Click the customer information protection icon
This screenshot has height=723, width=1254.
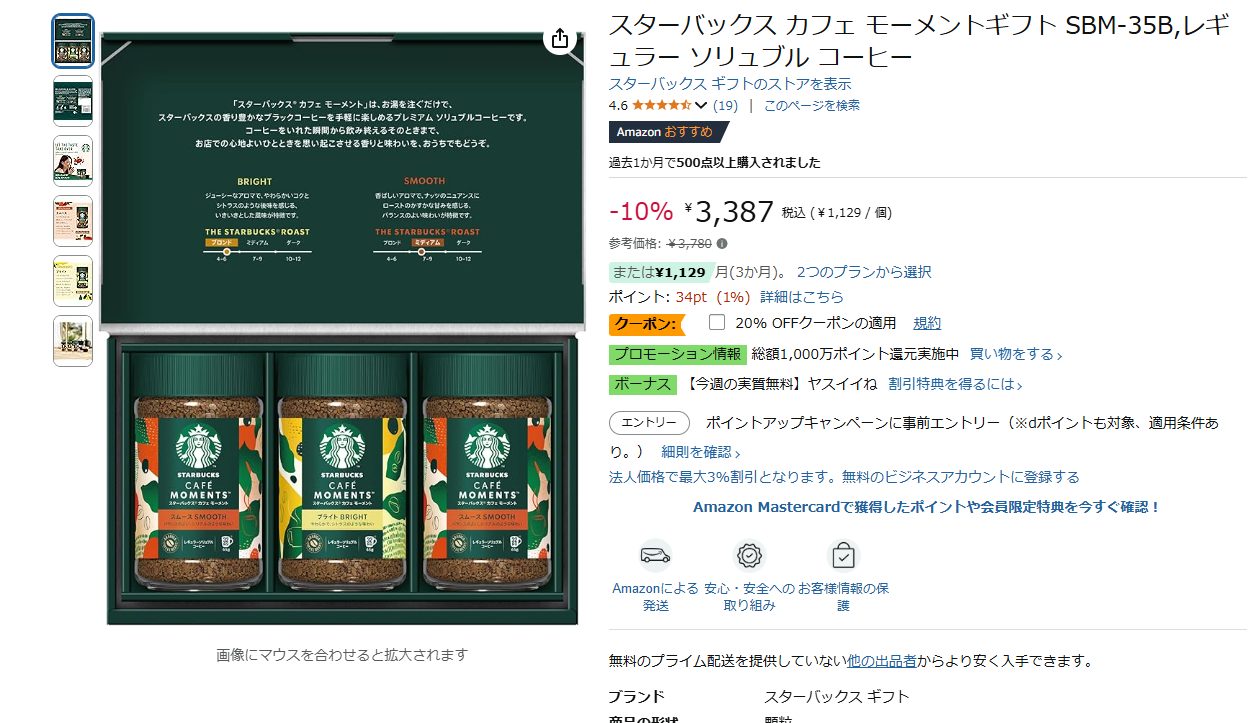[x=843, y=555]
